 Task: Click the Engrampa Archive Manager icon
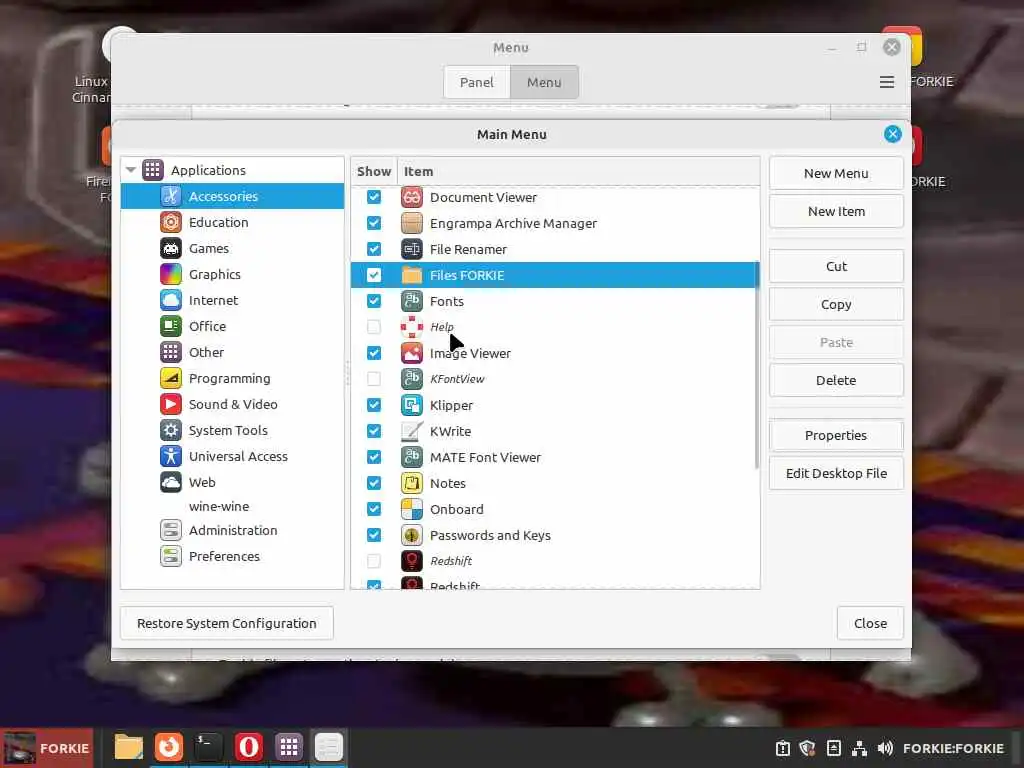(411, 223)
